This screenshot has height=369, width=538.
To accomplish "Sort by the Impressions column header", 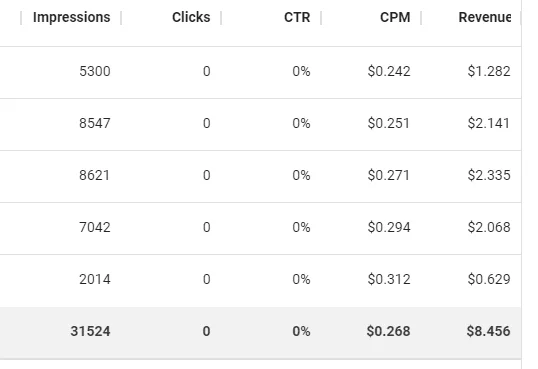I will coord(71,17).
